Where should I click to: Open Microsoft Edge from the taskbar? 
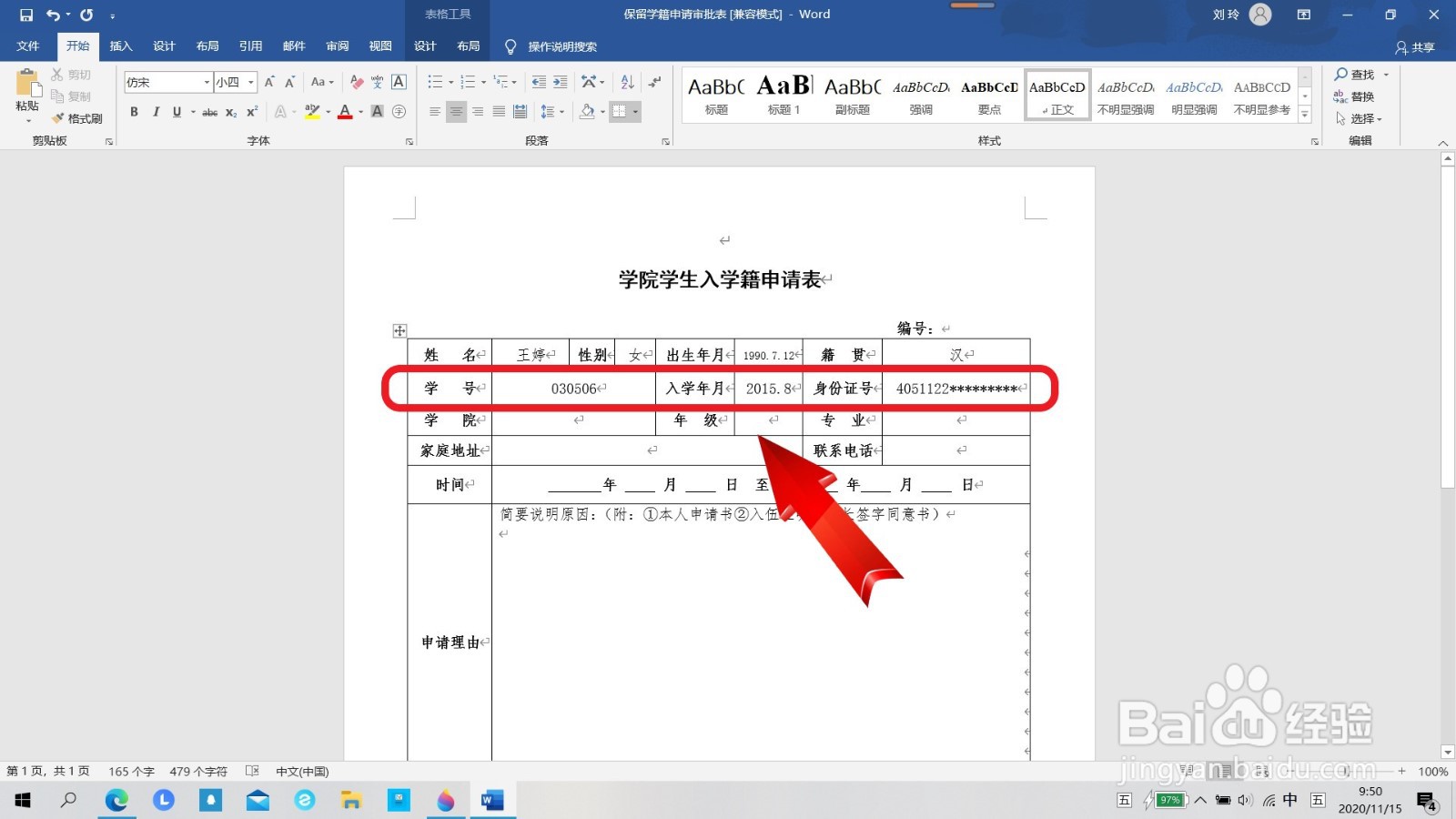tap(116, 800)
